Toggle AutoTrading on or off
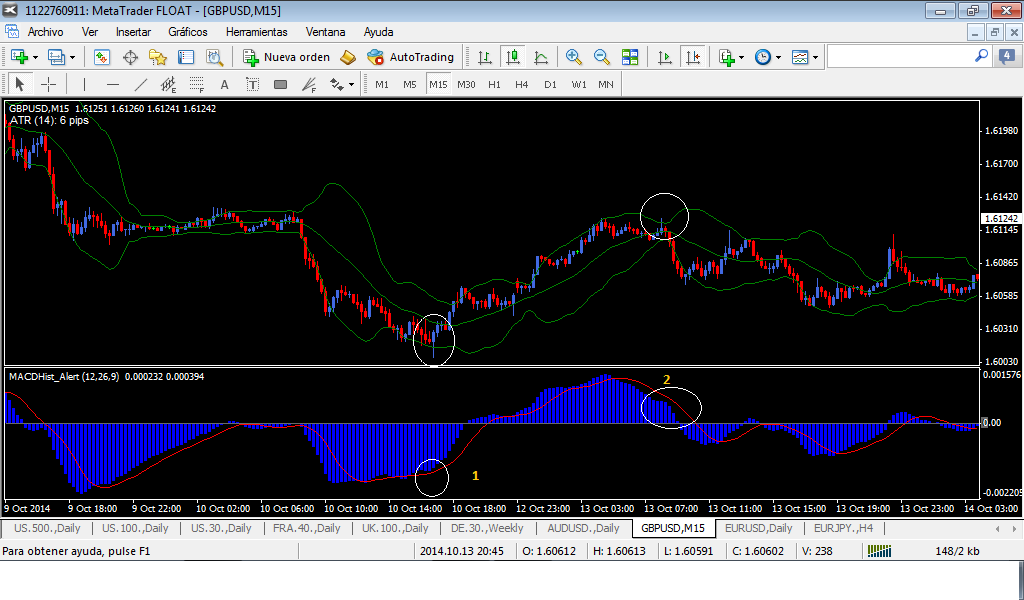Screen dimensions: 1024x600 click(410, 57)
